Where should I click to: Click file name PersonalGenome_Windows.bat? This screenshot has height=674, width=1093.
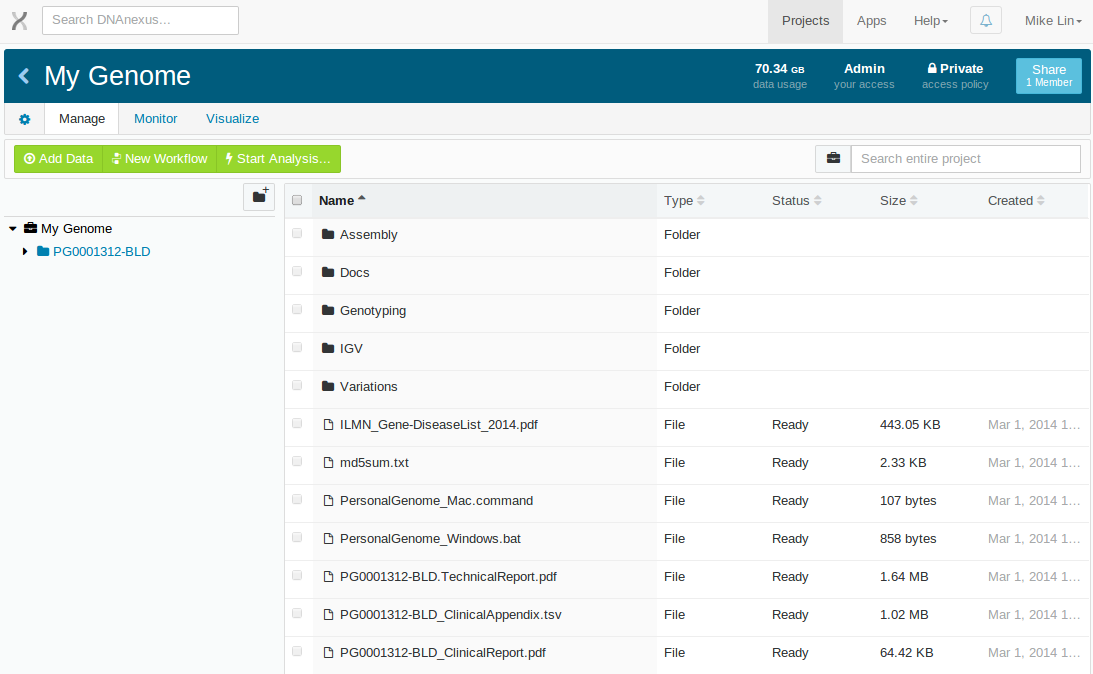(430, 539)
